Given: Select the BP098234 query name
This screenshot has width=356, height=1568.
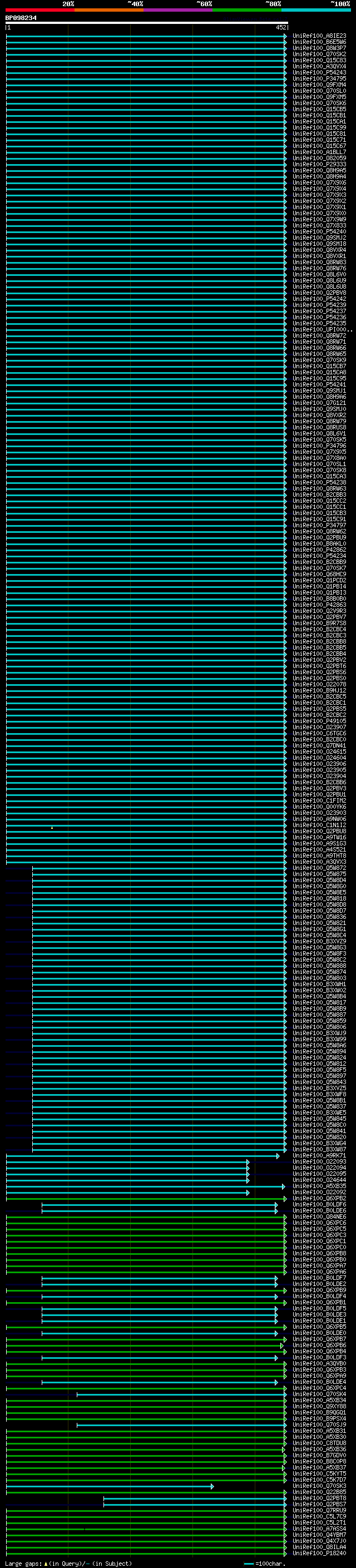Looking at the screenshot, I should 21,18.
